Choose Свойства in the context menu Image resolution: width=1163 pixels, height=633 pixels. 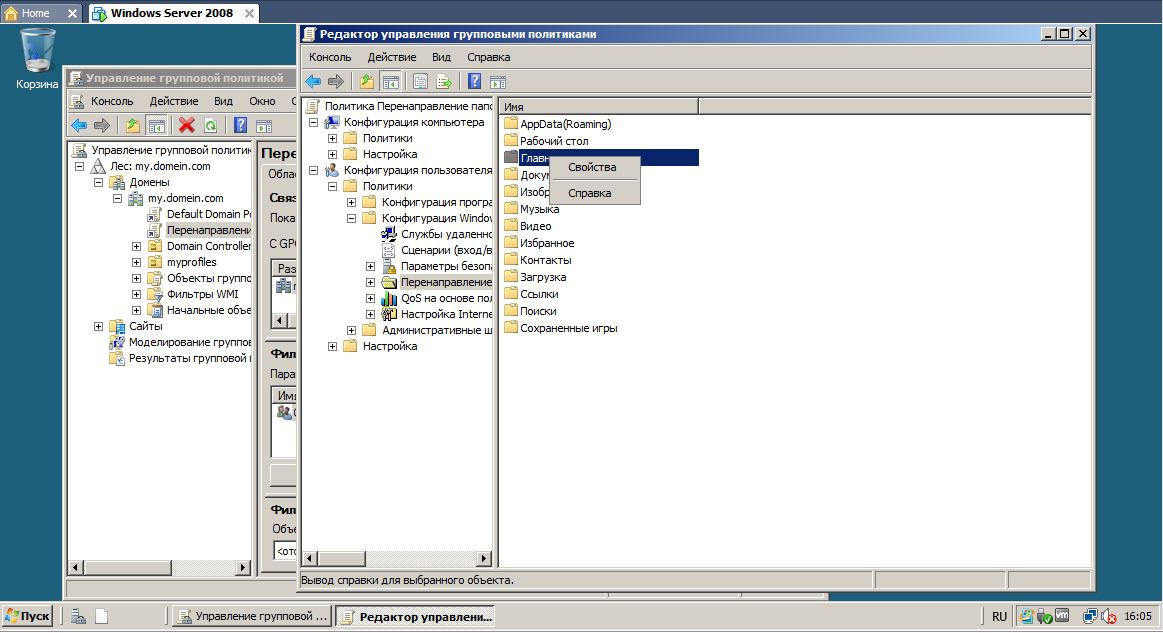592,167
